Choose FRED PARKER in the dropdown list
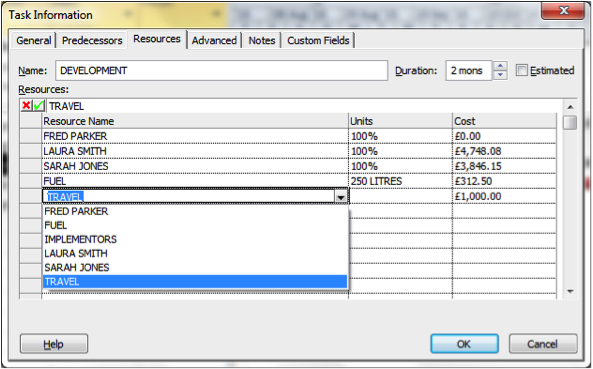The width and height of the screenshot is (593, 369). [x=195, y=211]
